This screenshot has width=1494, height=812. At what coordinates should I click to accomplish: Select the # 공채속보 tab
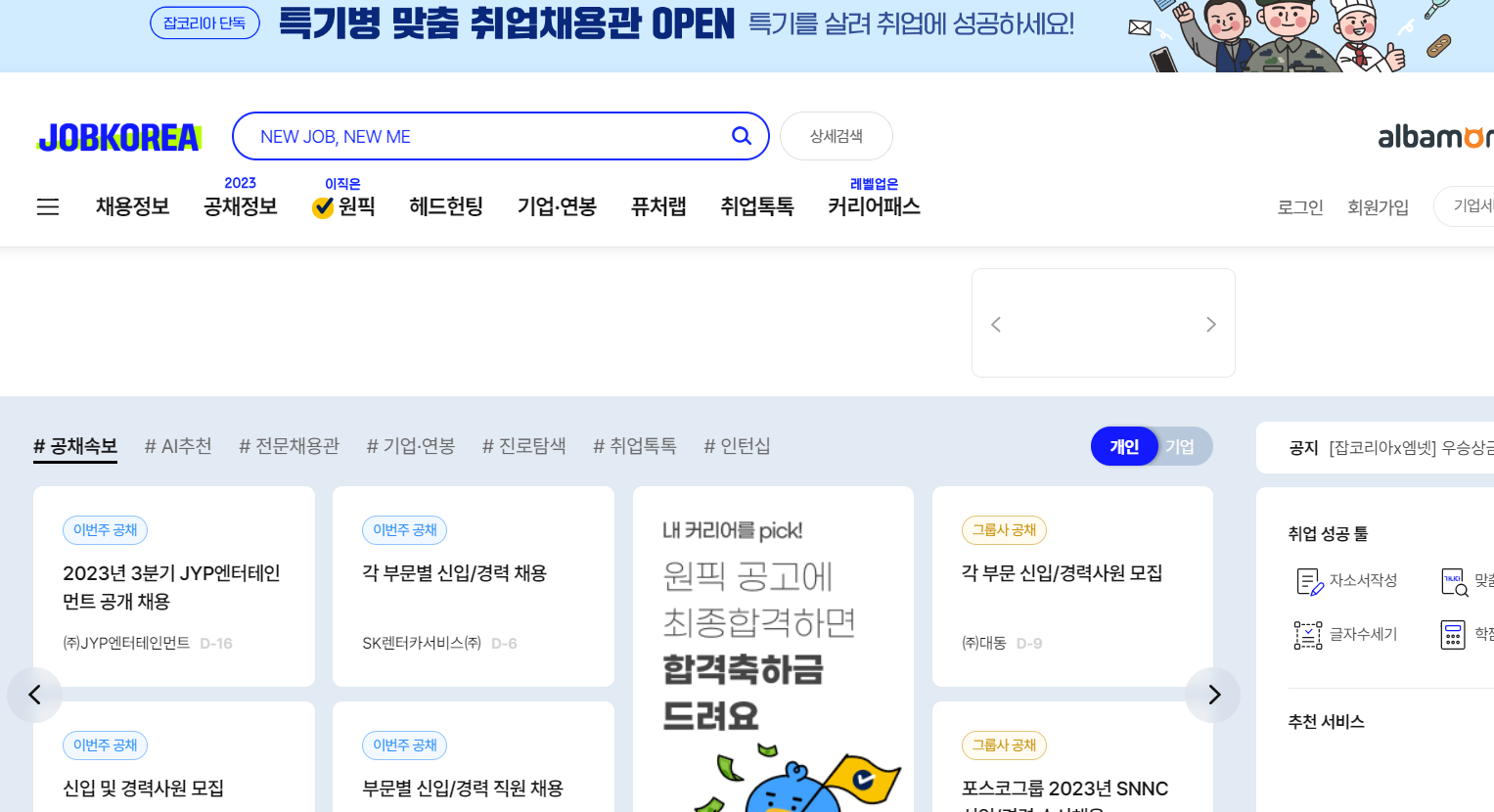(x=75, y=446)
